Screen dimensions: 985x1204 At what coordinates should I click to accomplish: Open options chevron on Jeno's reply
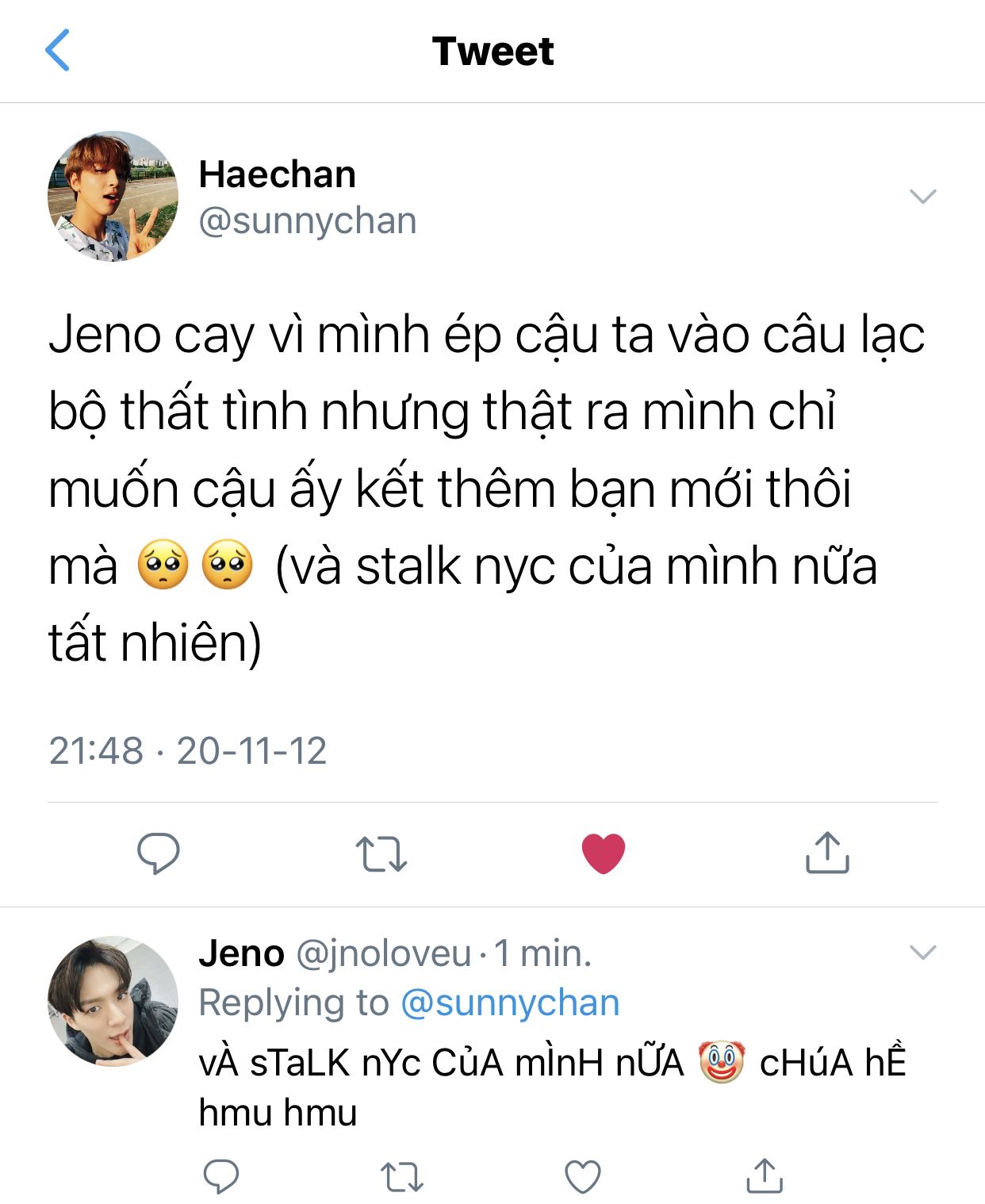(923, 952)
